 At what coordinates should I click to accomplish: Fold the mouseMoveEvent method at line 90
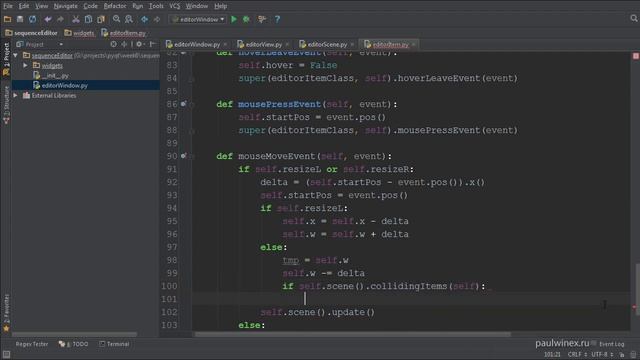click(191, 156)
